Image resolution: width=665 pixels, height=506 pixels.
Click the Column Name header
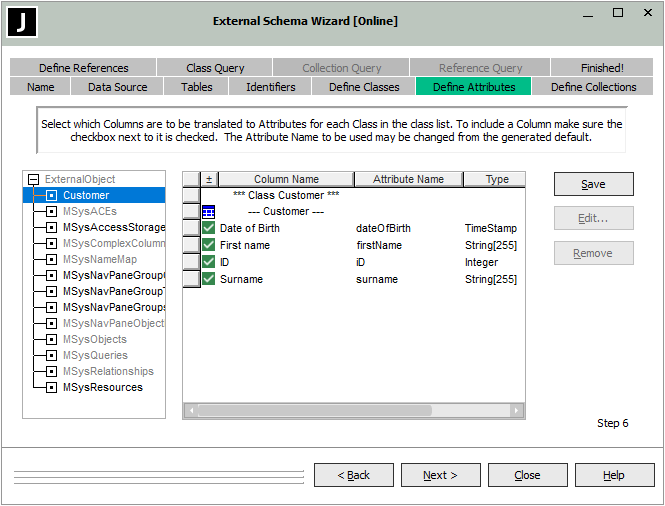point(286,179)
